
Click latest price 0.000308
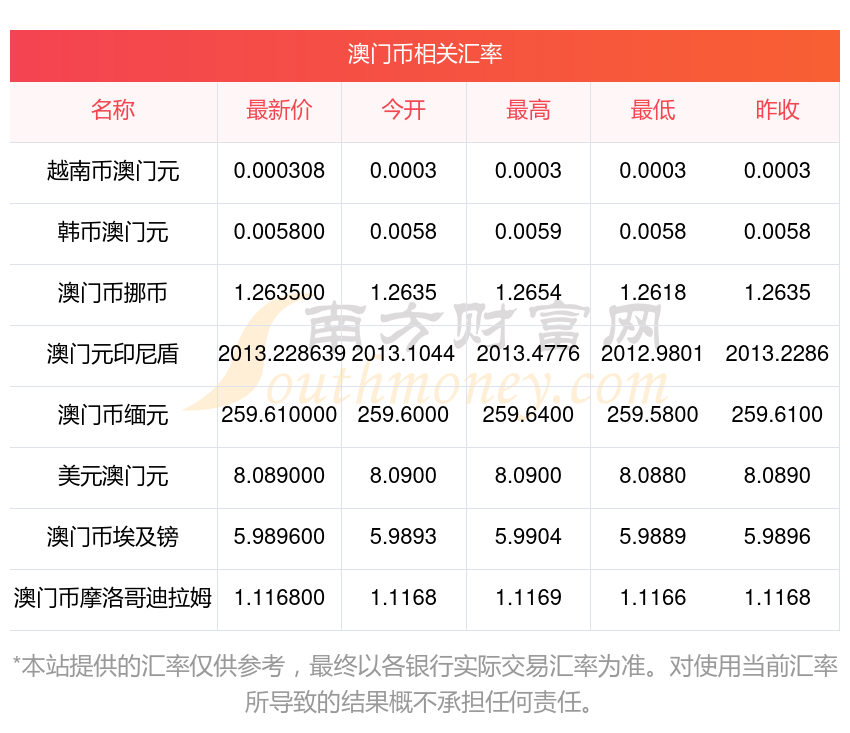(279, 171)
